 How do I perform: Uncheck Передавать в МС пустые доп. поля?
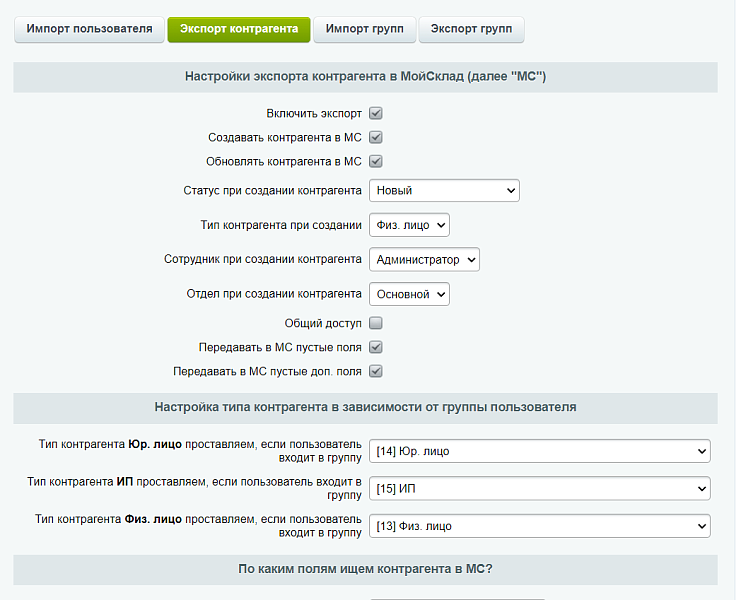376,372
